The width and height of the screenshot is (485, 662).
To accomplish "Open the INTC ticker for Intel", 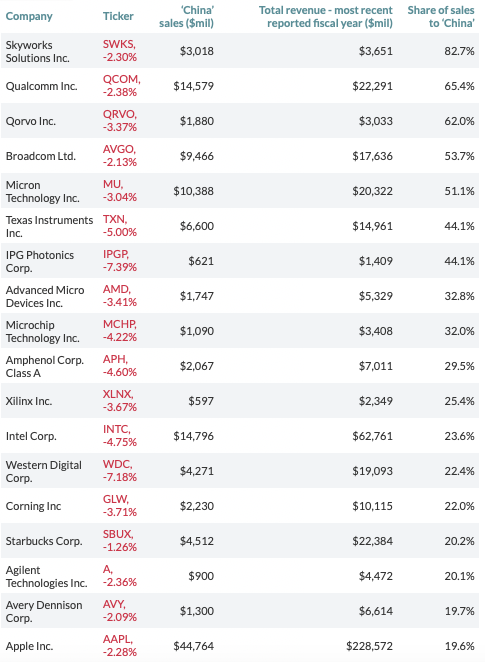I will click(117, 430).
